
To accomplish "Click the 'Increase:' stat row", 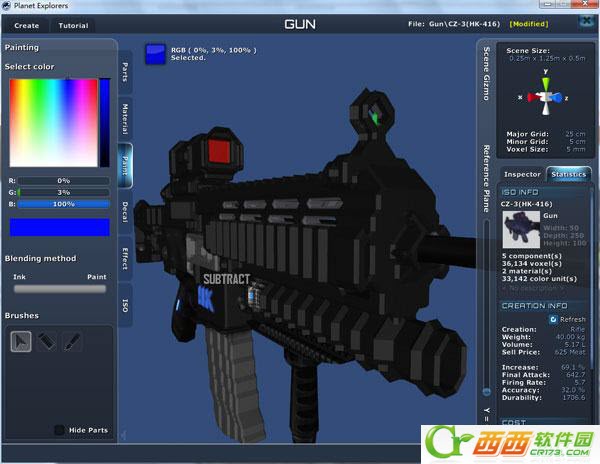I will point(544,367).
